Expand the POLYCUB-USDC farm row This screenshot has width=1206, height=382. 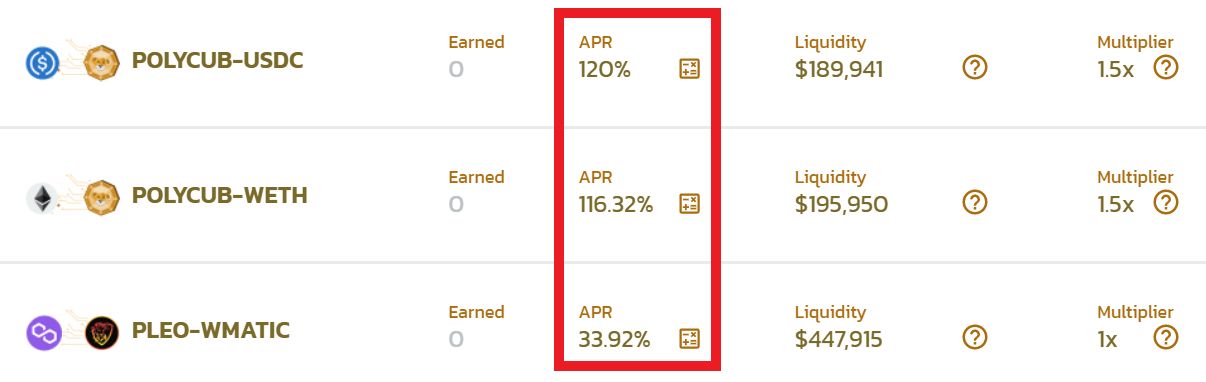pos(603,63)
